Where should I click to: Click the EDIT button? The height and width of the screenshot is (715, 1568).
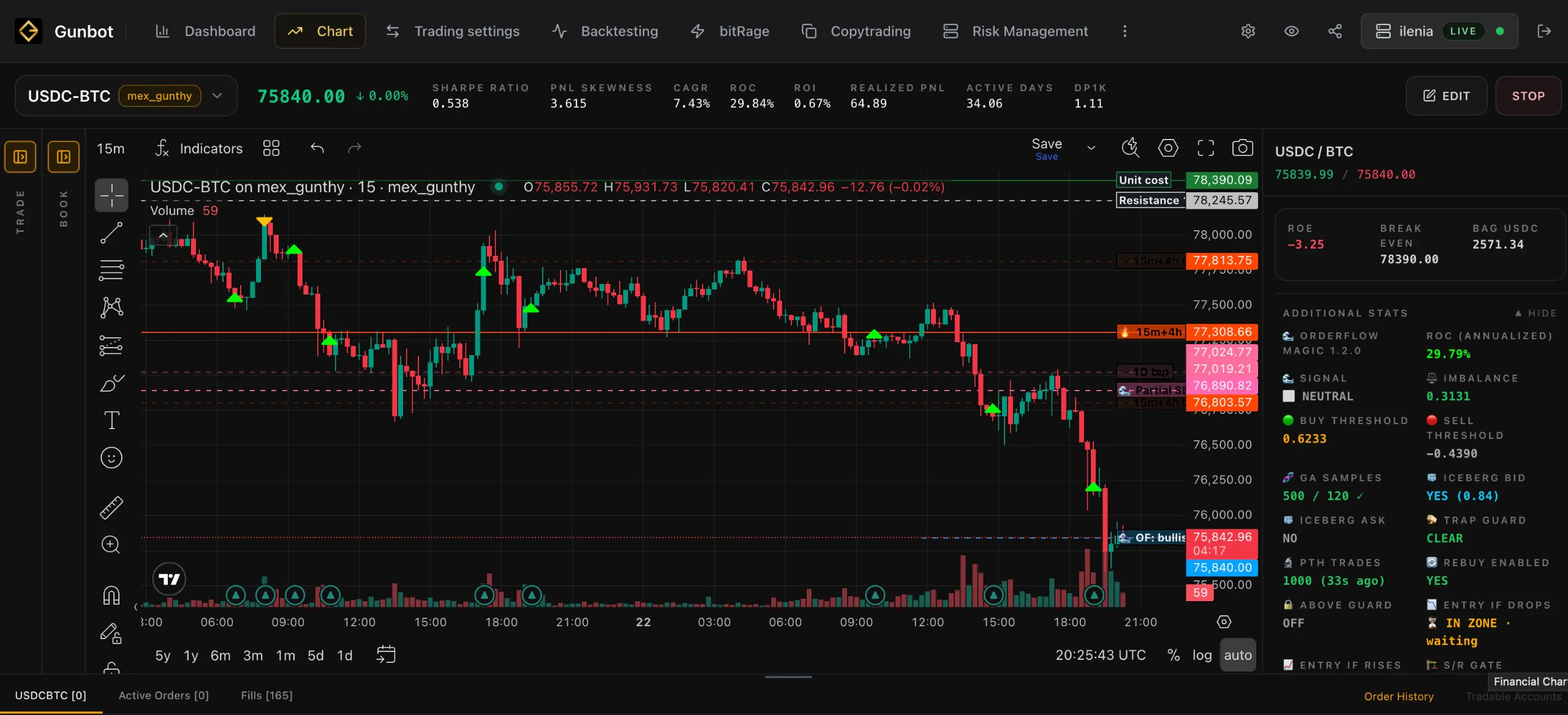point(1446,96)
